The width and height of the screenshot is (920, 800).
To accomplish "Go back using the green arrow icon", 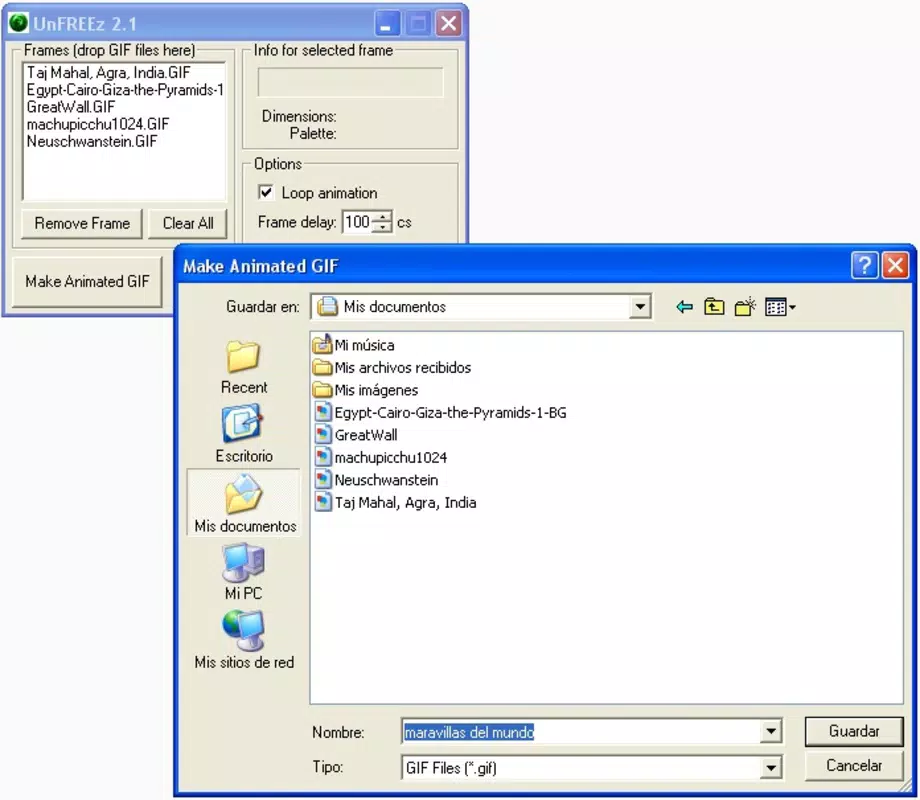I will [684, 307].
